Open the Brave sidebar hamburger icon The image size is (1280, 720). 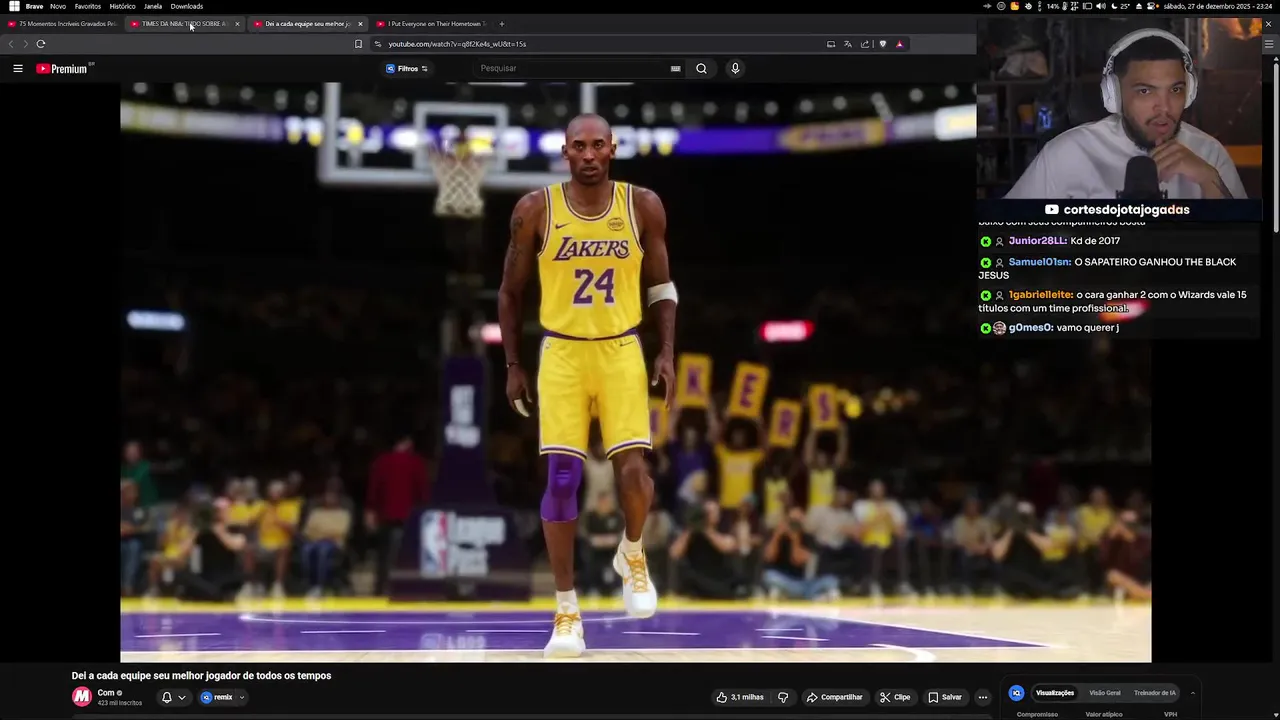[1269, 44]
